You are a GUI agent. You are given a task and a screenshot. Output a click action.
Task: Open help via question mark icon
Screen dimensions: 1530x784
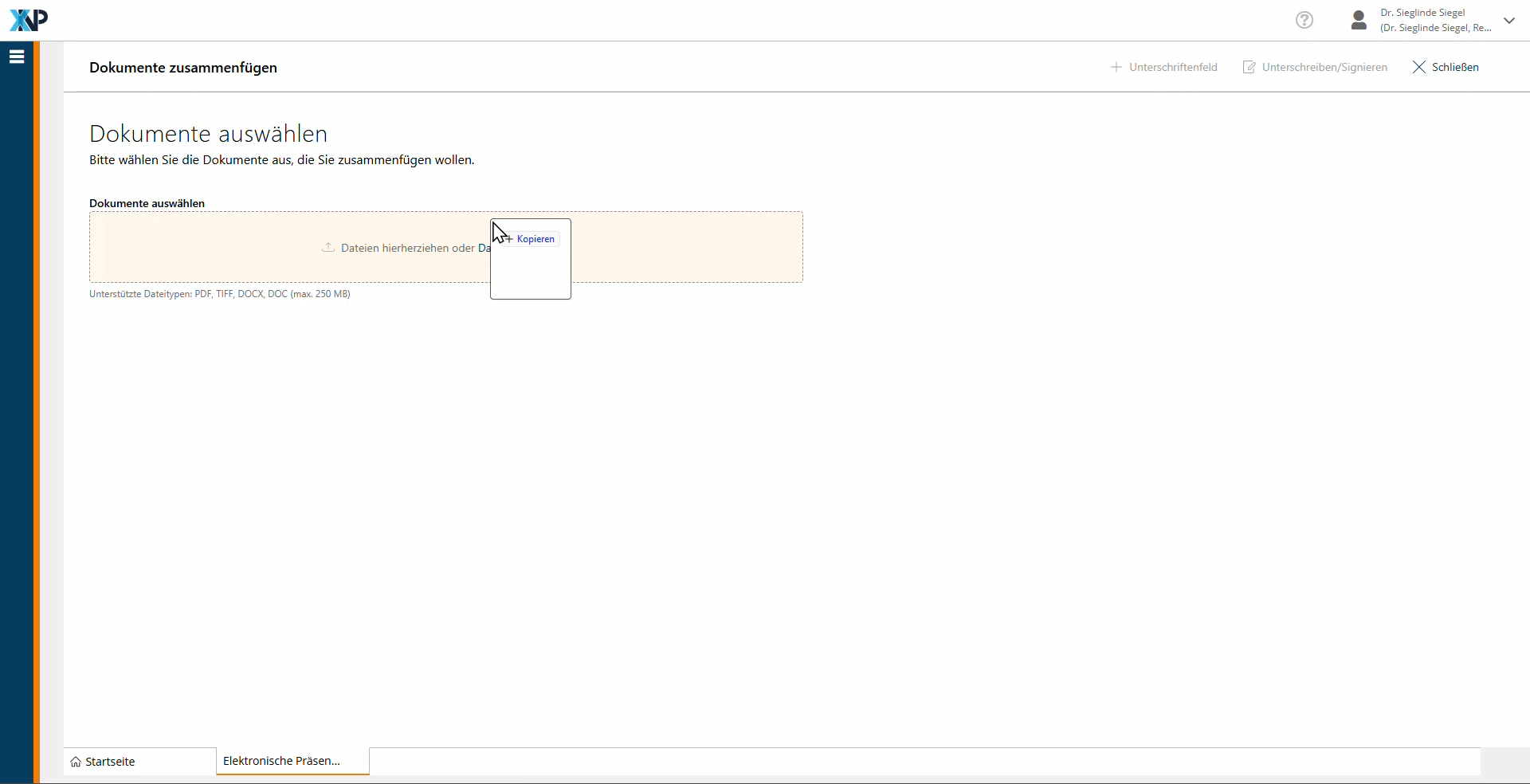click(x=1304, y=20)
